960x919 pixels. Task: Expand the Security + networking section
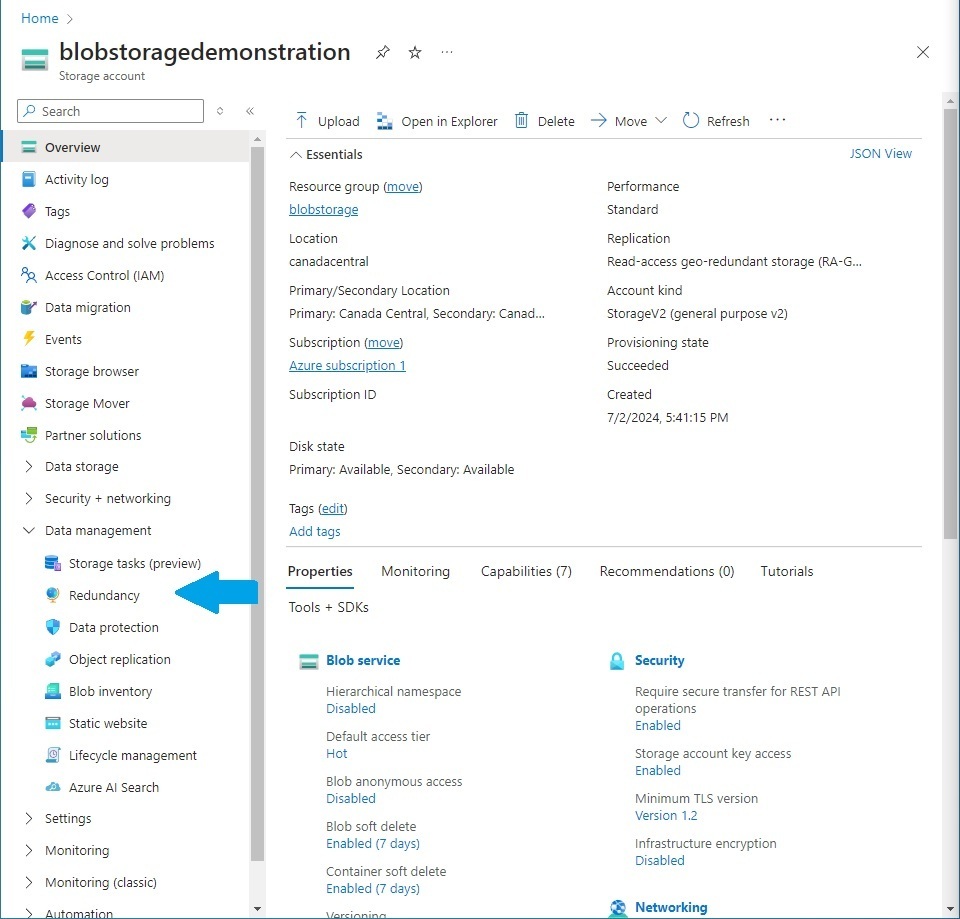click(x=28, y=498)
